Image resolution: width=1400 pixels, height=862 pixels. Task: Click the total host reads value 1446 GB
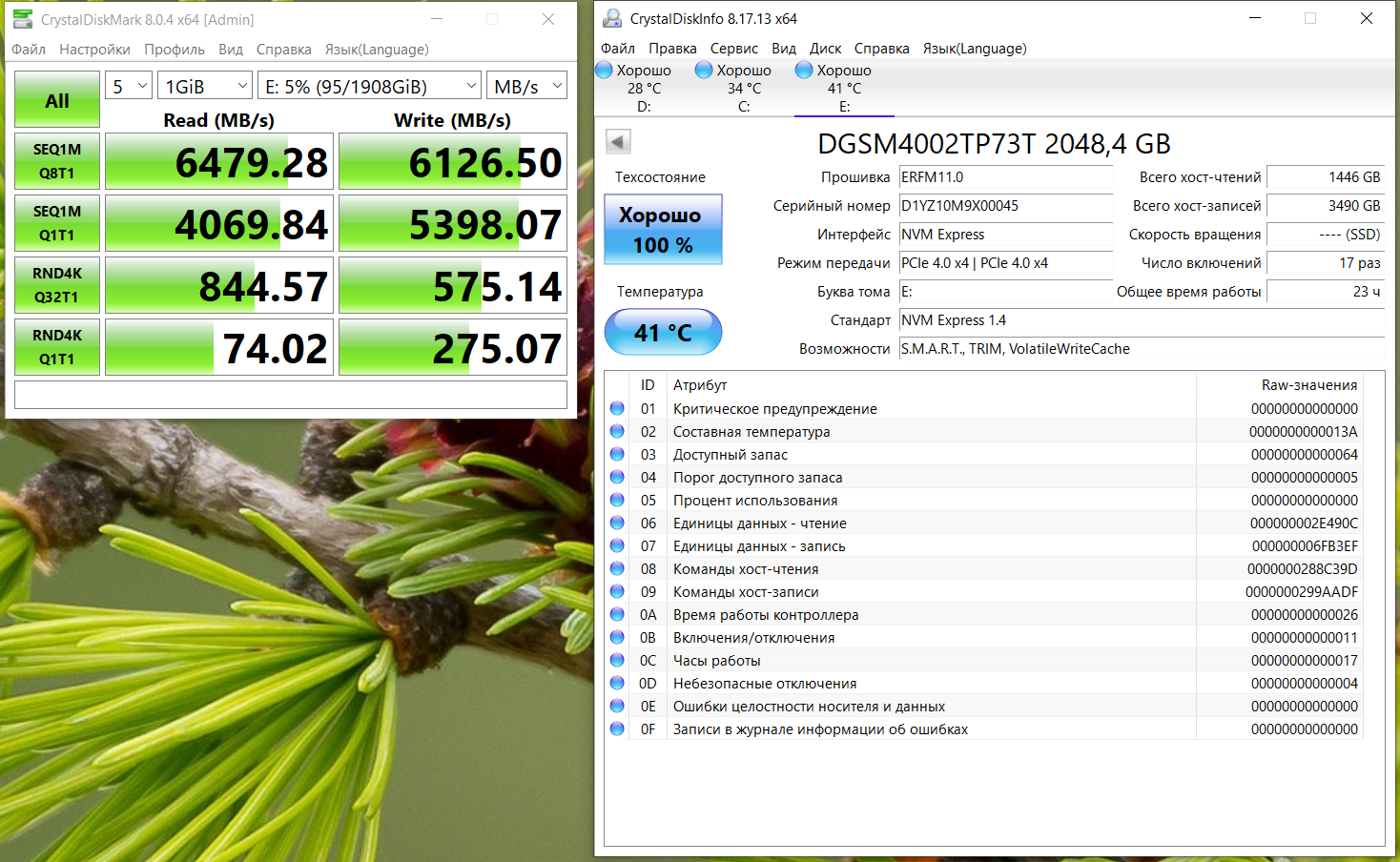tap(1326, 177)
